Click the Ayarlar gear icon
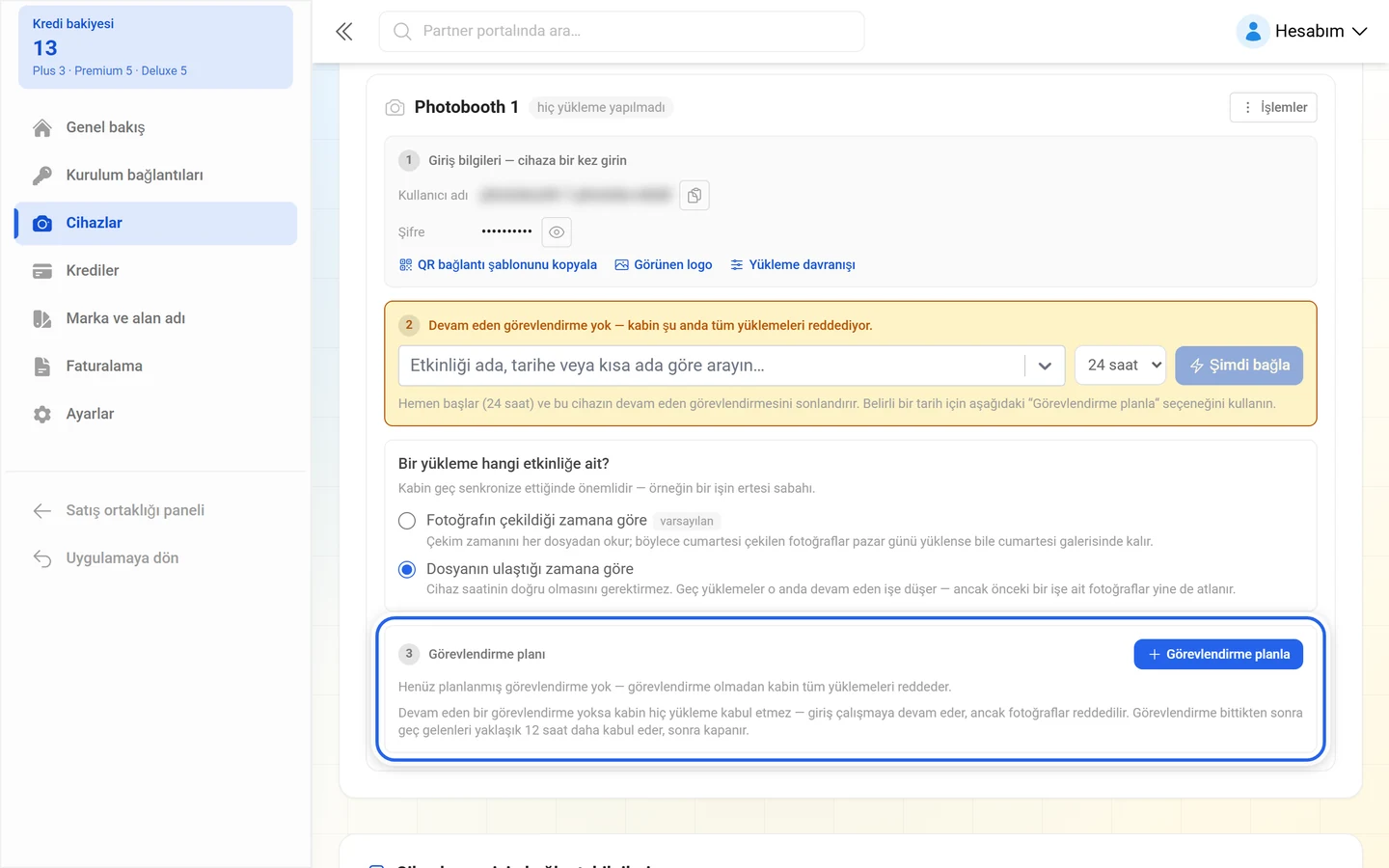Viewport: 1389px width, 868px height. click(42, 415)
